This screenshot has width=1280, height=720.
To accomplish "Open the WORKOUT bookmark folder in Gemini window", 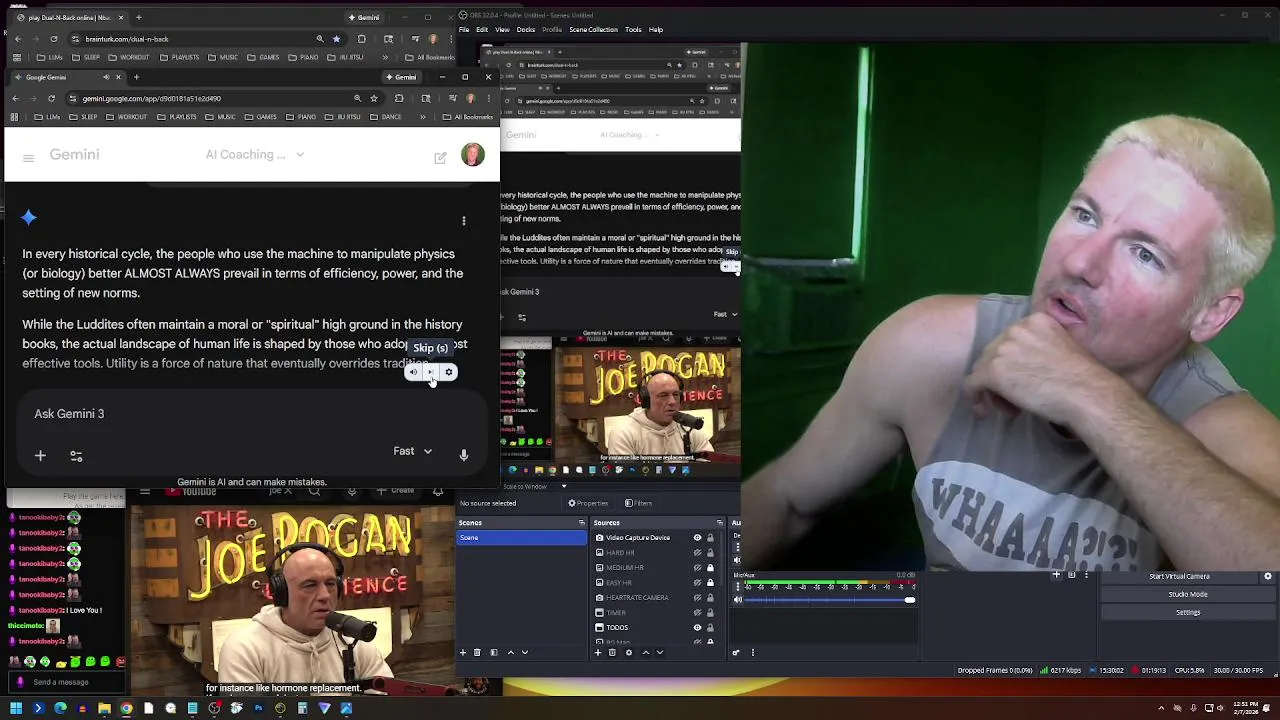I will click(x=127, y=117).
